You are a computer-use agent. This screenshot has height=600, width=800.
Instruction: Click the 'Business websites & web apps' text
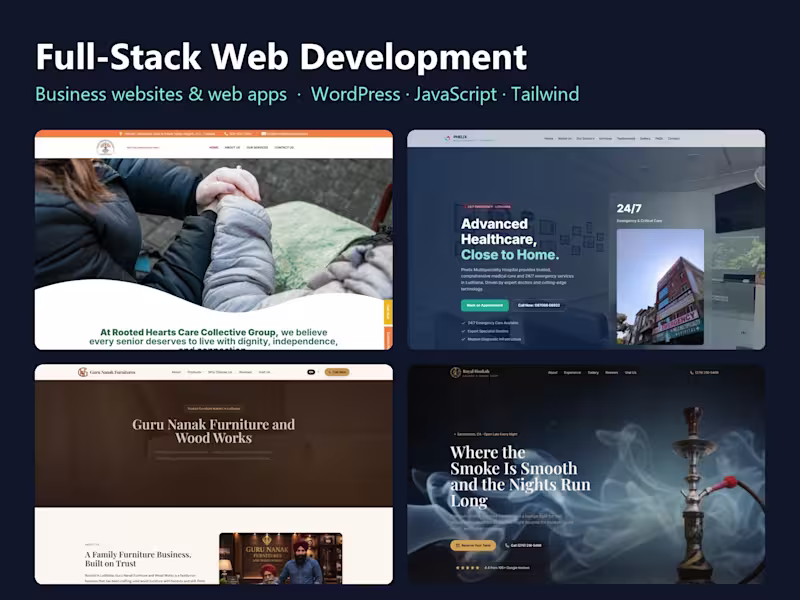click(161, 94)
